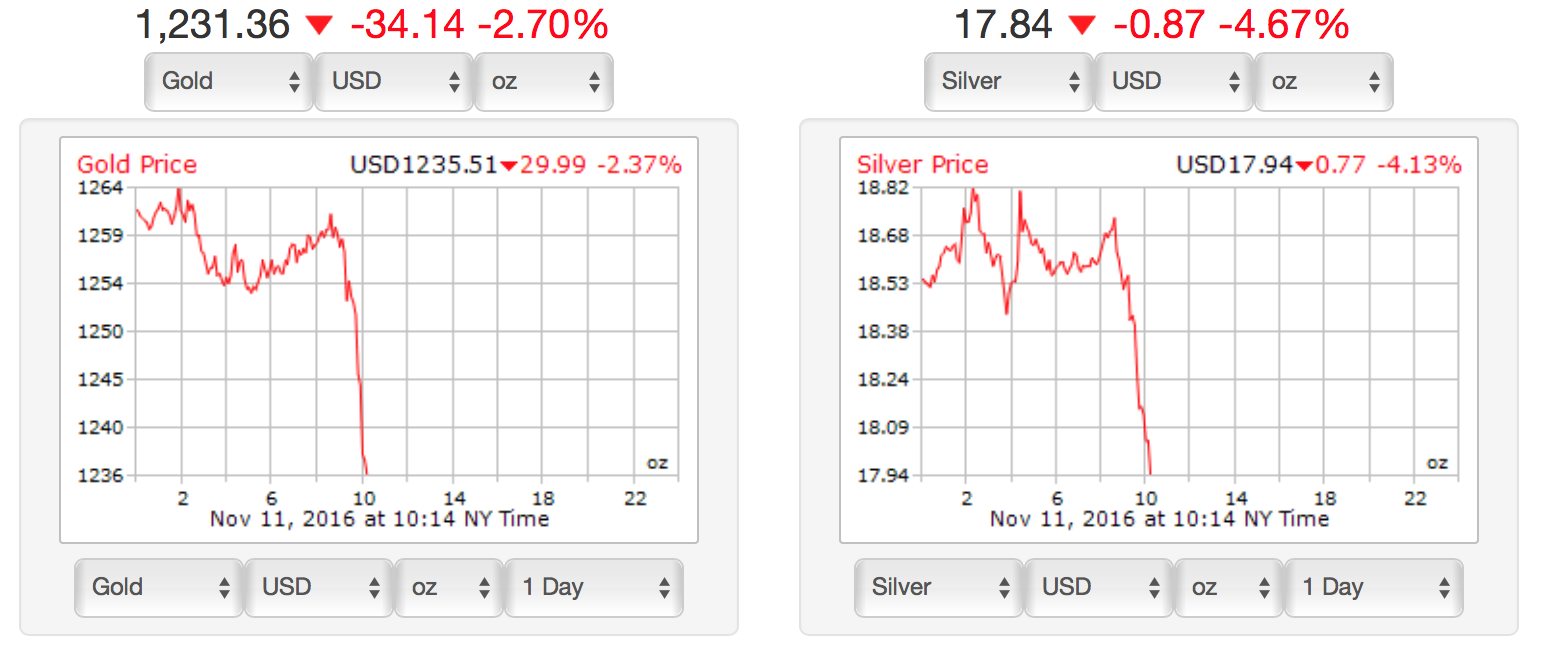
Task: Open the top USD currency dropdown for silver
Action: [x=1174, y=81]
